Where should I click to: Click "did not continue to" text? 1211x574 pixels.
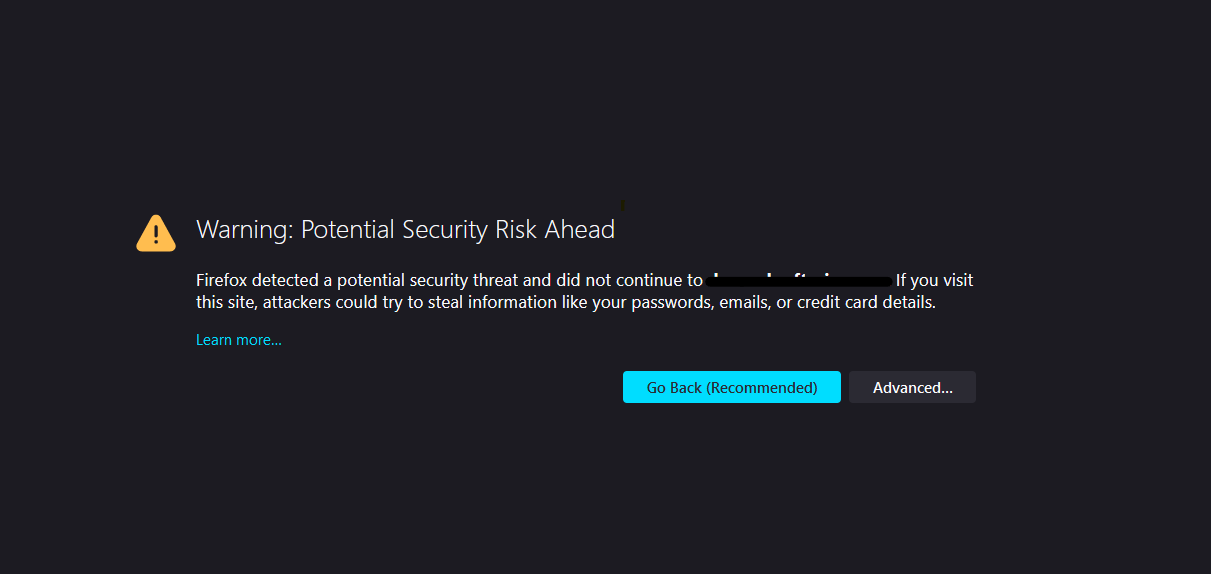[x=629, y=281]
